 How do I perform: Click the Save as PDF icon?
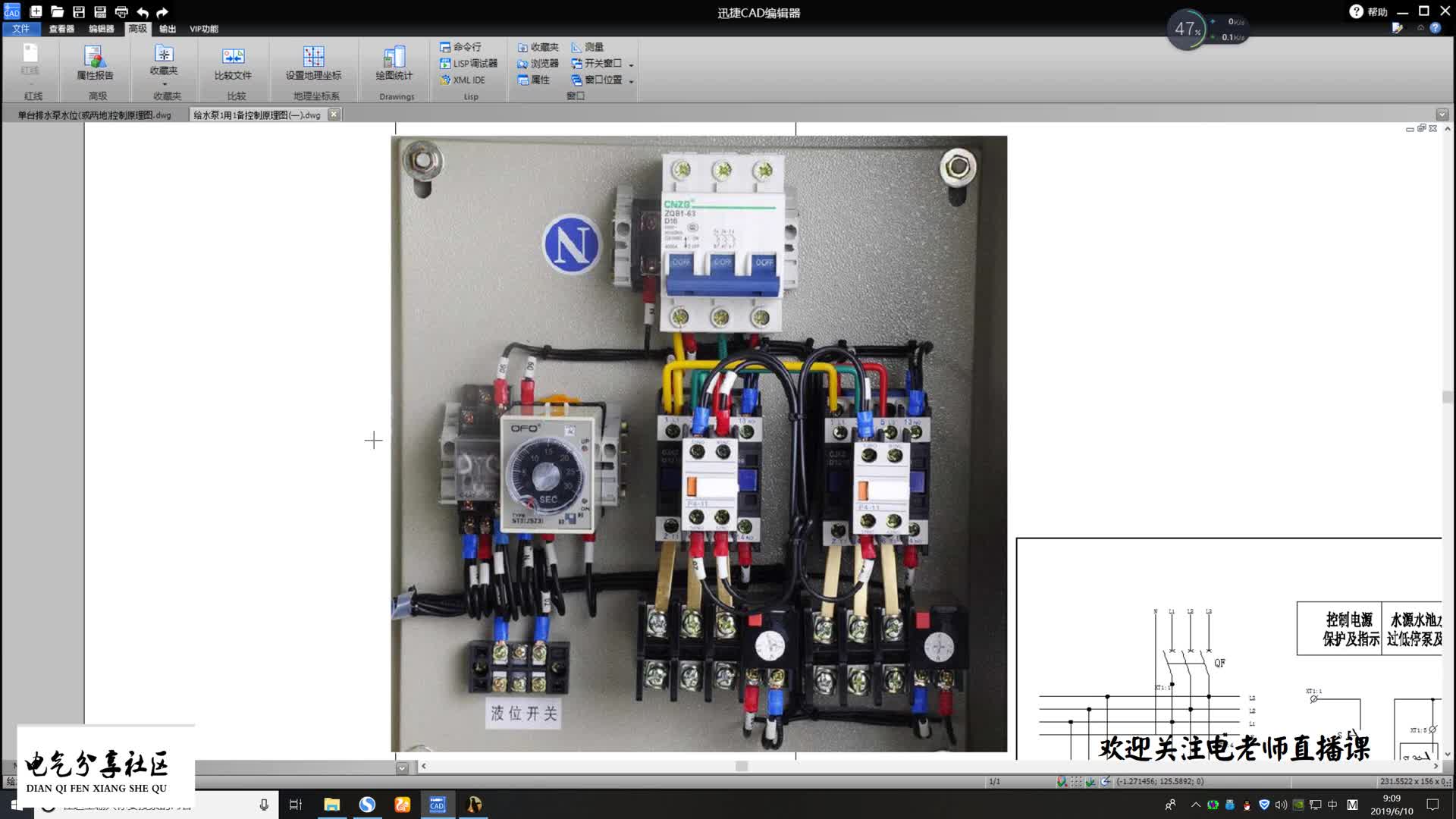point(99,11)
